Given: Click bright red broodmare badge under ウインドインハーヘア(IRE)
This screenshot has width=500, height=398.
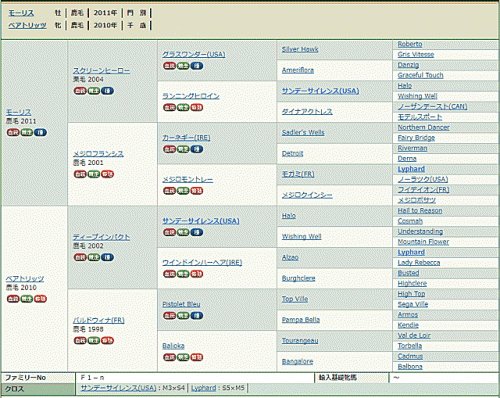Looking at the screenshot, I should pyautogui.click(x=197, y=274).
